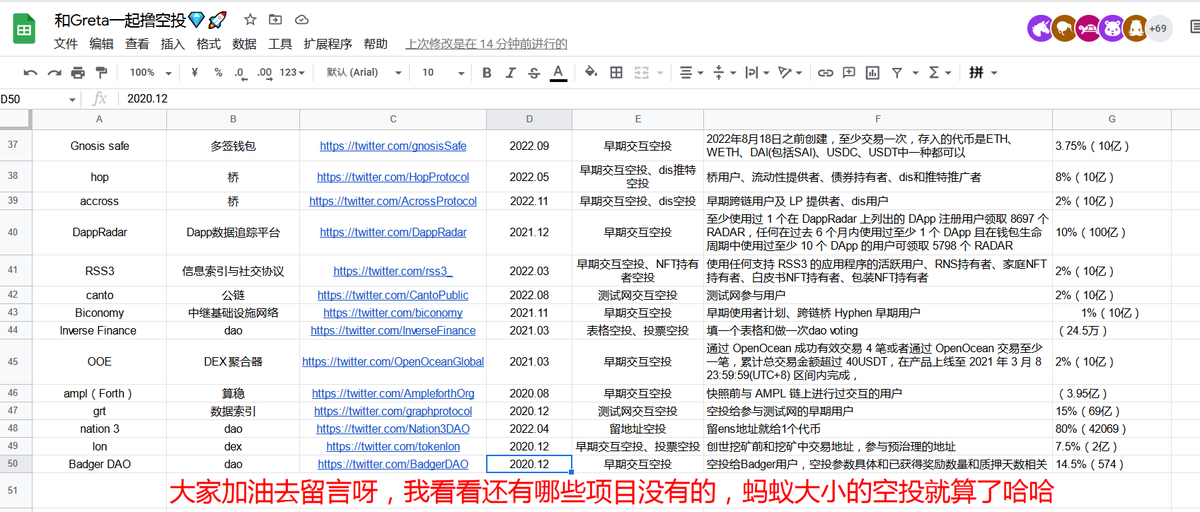Toggle the pinyin input tool icon
The width and height of the screenshot is (1200, 512).
[977, 73]
